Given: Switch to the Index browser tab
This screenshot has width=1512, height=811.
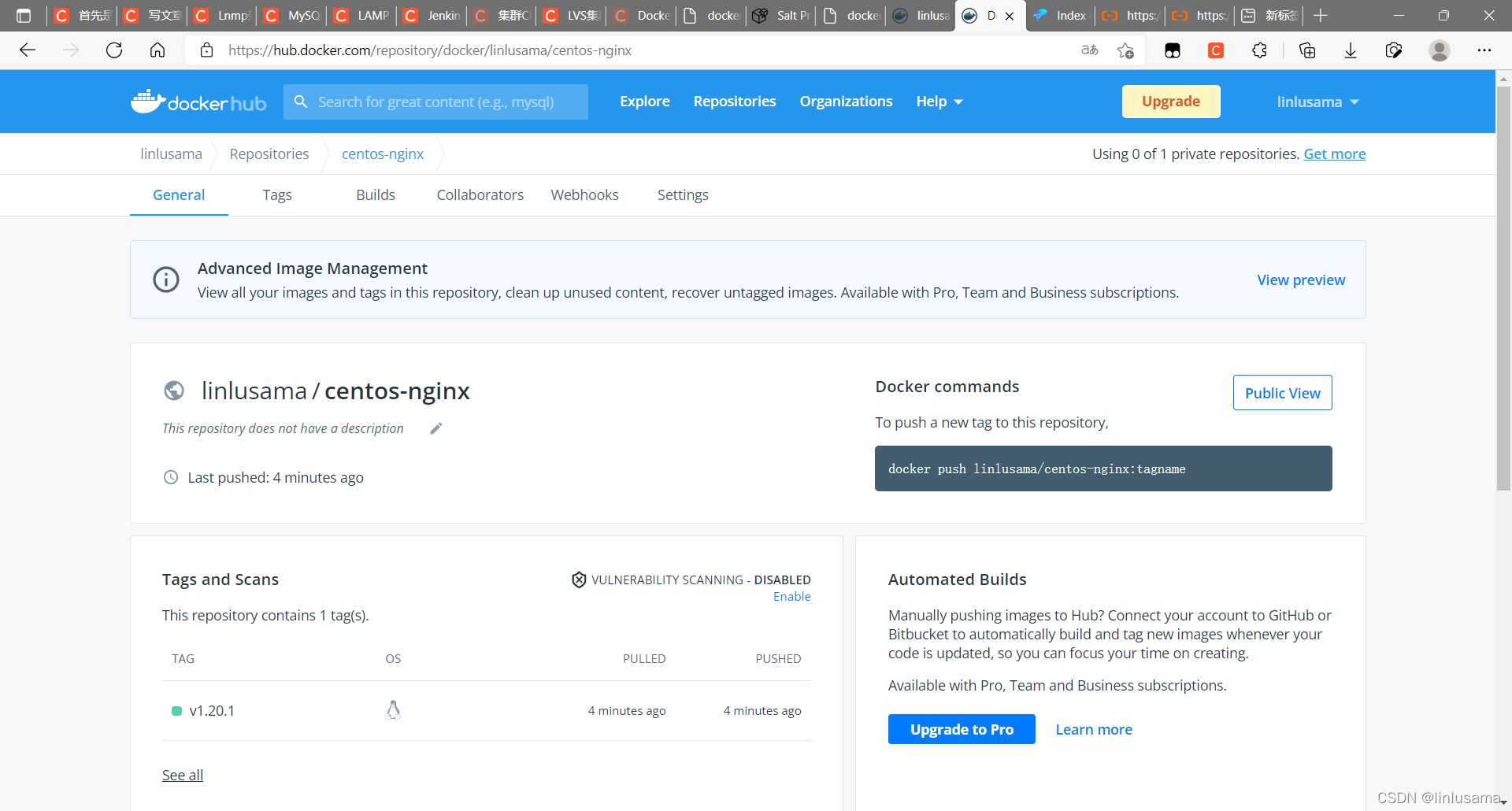Looking at the screenshot, I should click(1060, 16).
